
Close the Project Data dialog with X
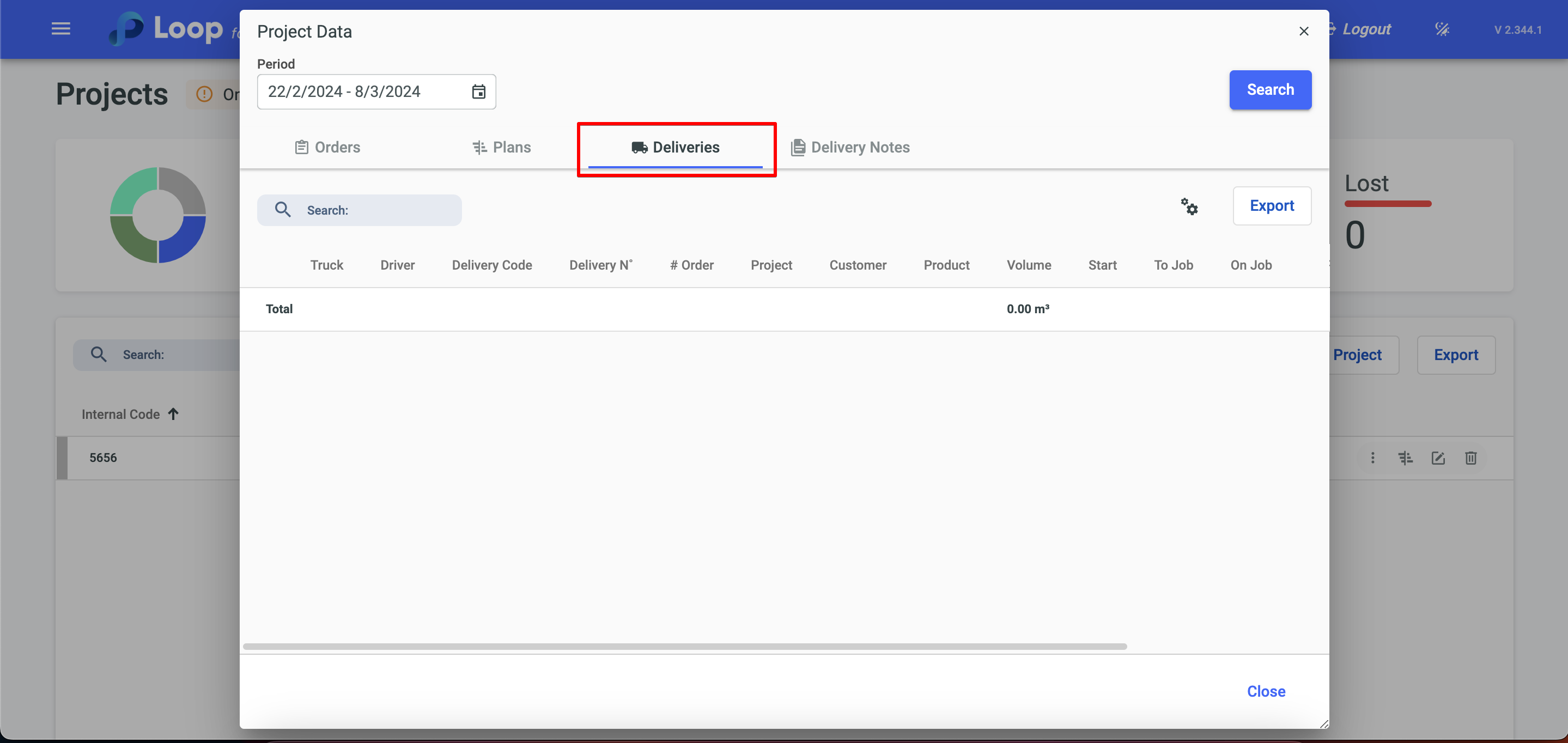click(1303, 31)
